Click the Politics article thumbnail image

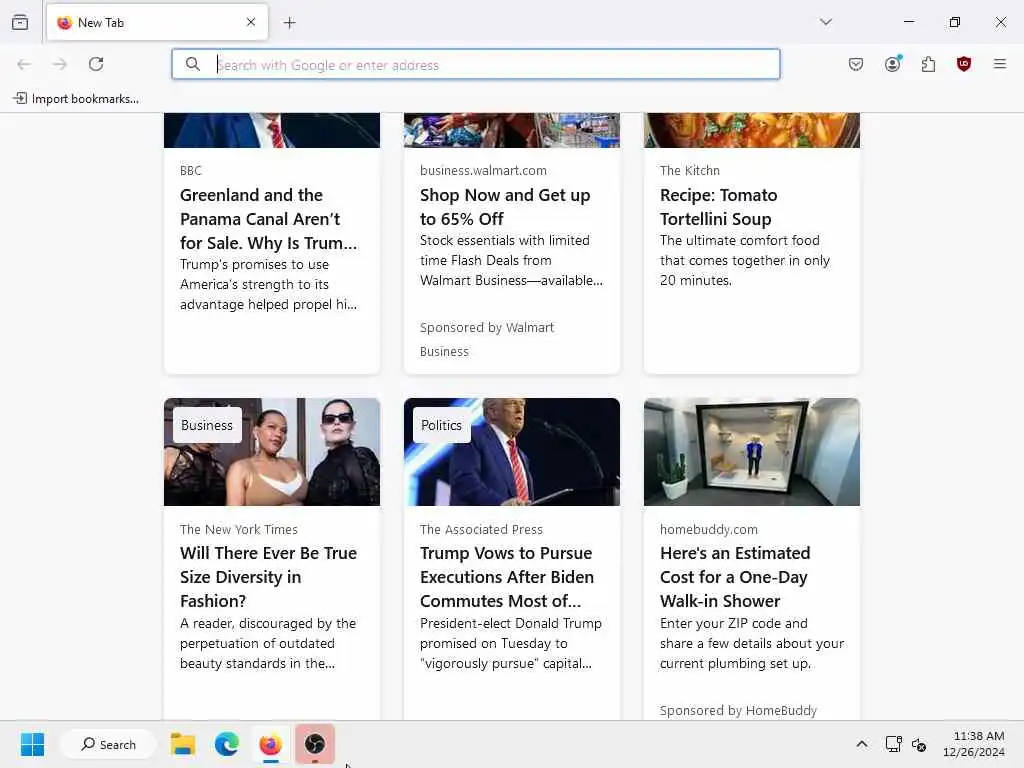512,452
